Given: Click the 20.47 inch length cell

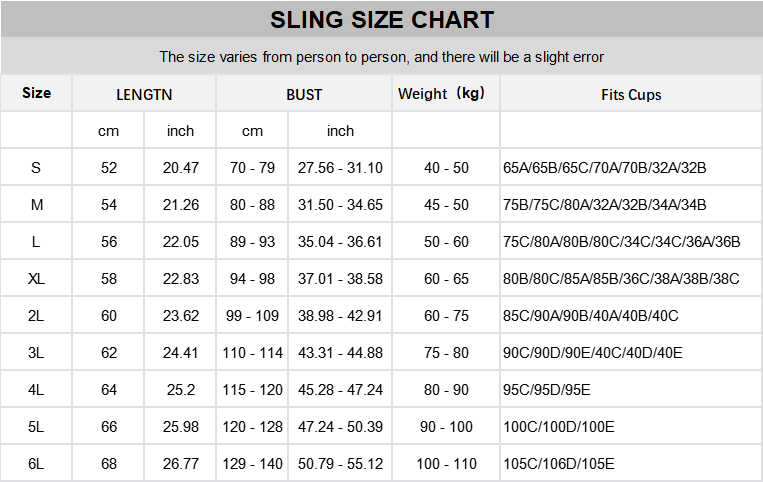Looking at the screenshot, I should (x=180, y=168).
